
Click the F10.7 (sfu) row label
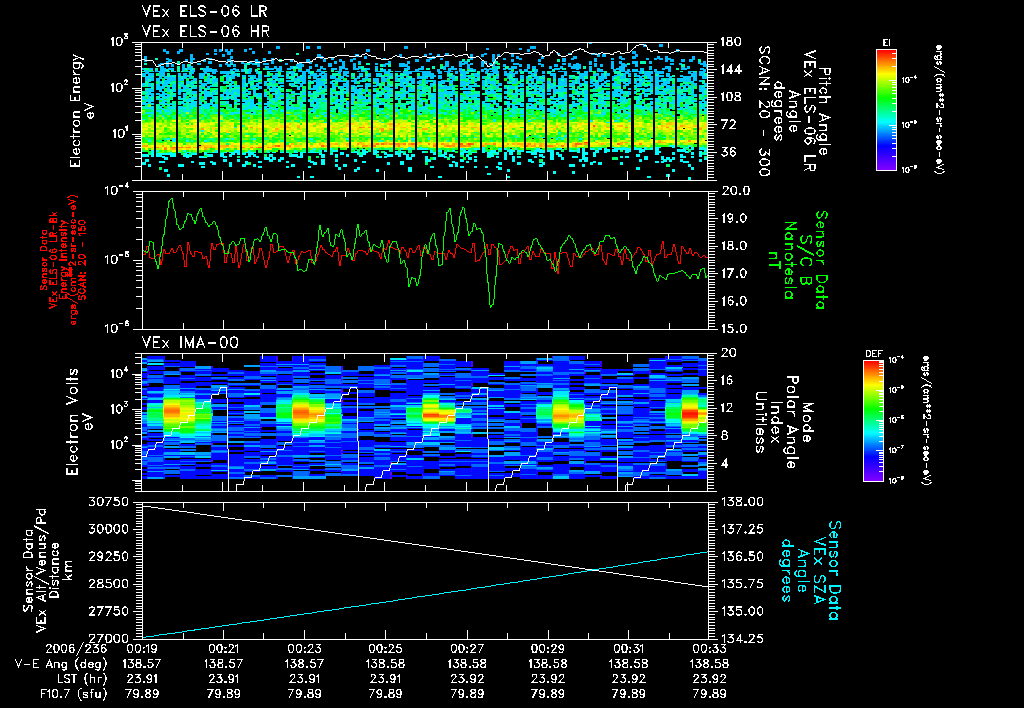click(x=73, y=694)
